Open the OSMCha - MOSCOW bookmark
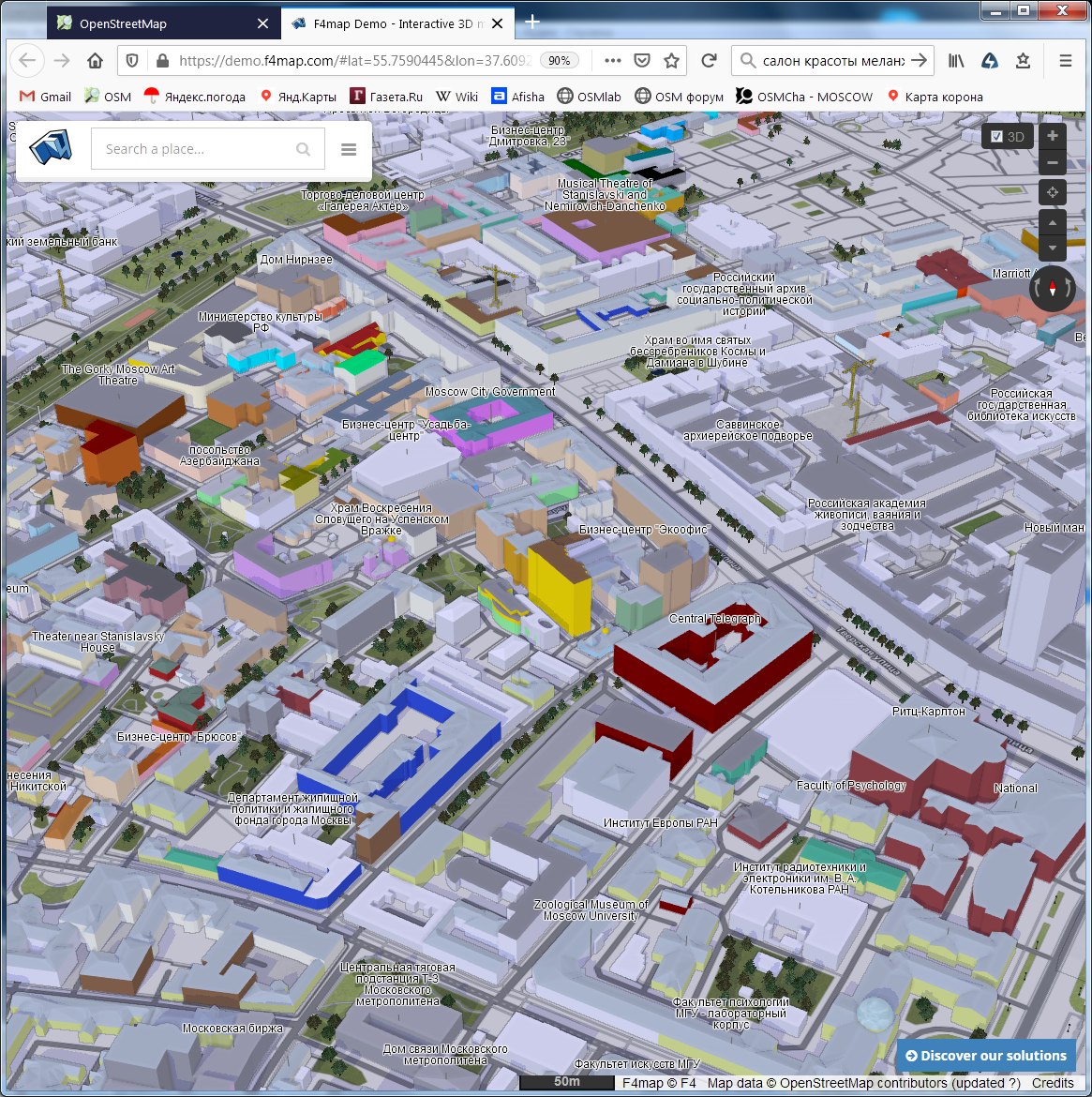This screenshot has width=1092, height=1097. coord(804,97)
